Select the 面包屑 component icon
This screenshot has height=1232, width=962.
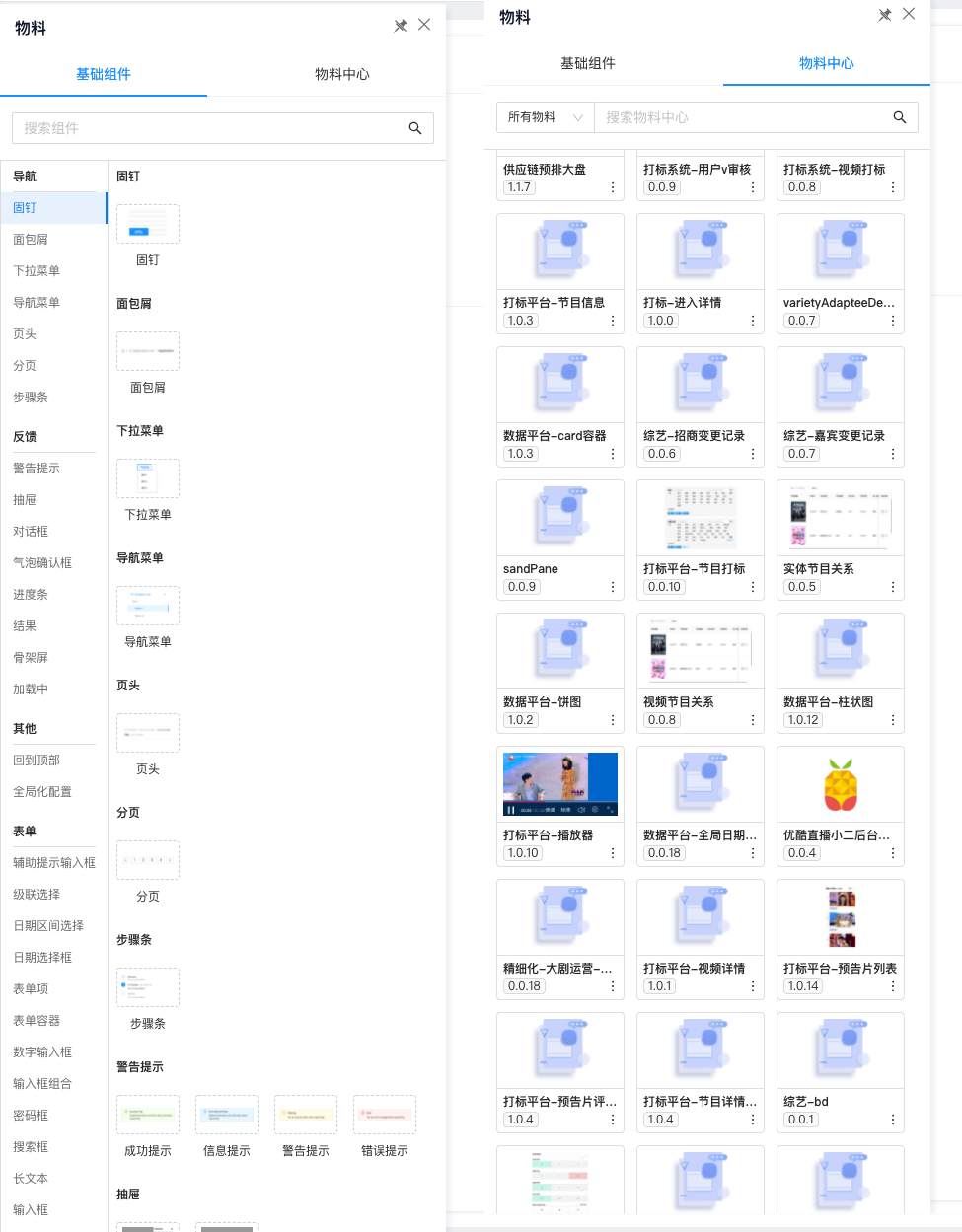pyautogui.click(x=148, y=351)
